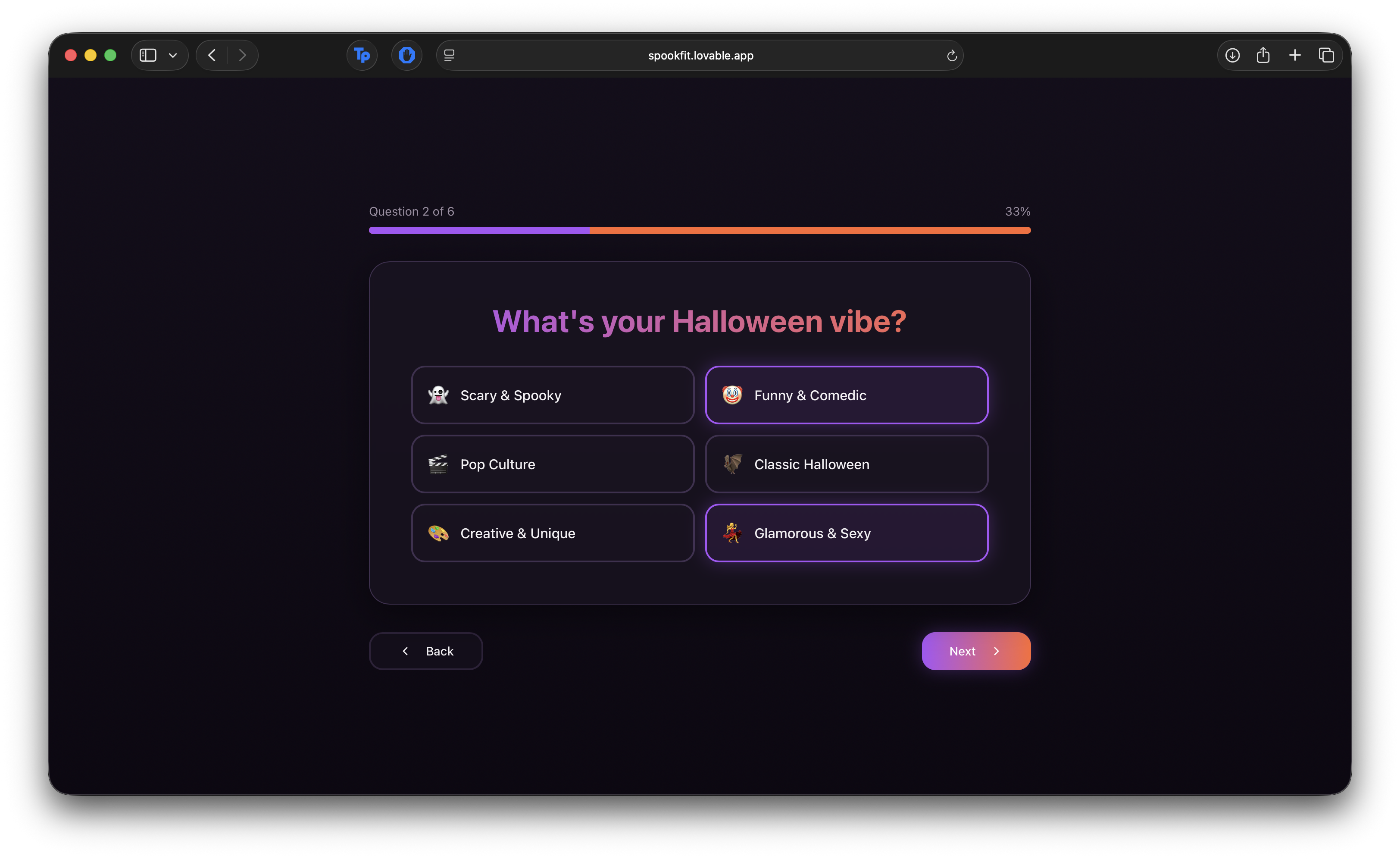Click the spookfit.lovable.app address field
Screen dimensions: 1400x859
click(700, 56)
